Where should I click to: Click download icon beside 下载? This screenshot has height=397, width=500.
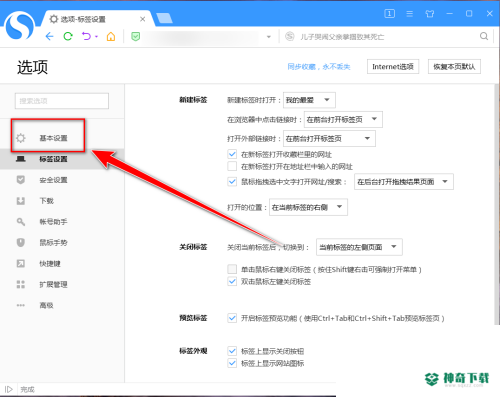coord(21,201)
